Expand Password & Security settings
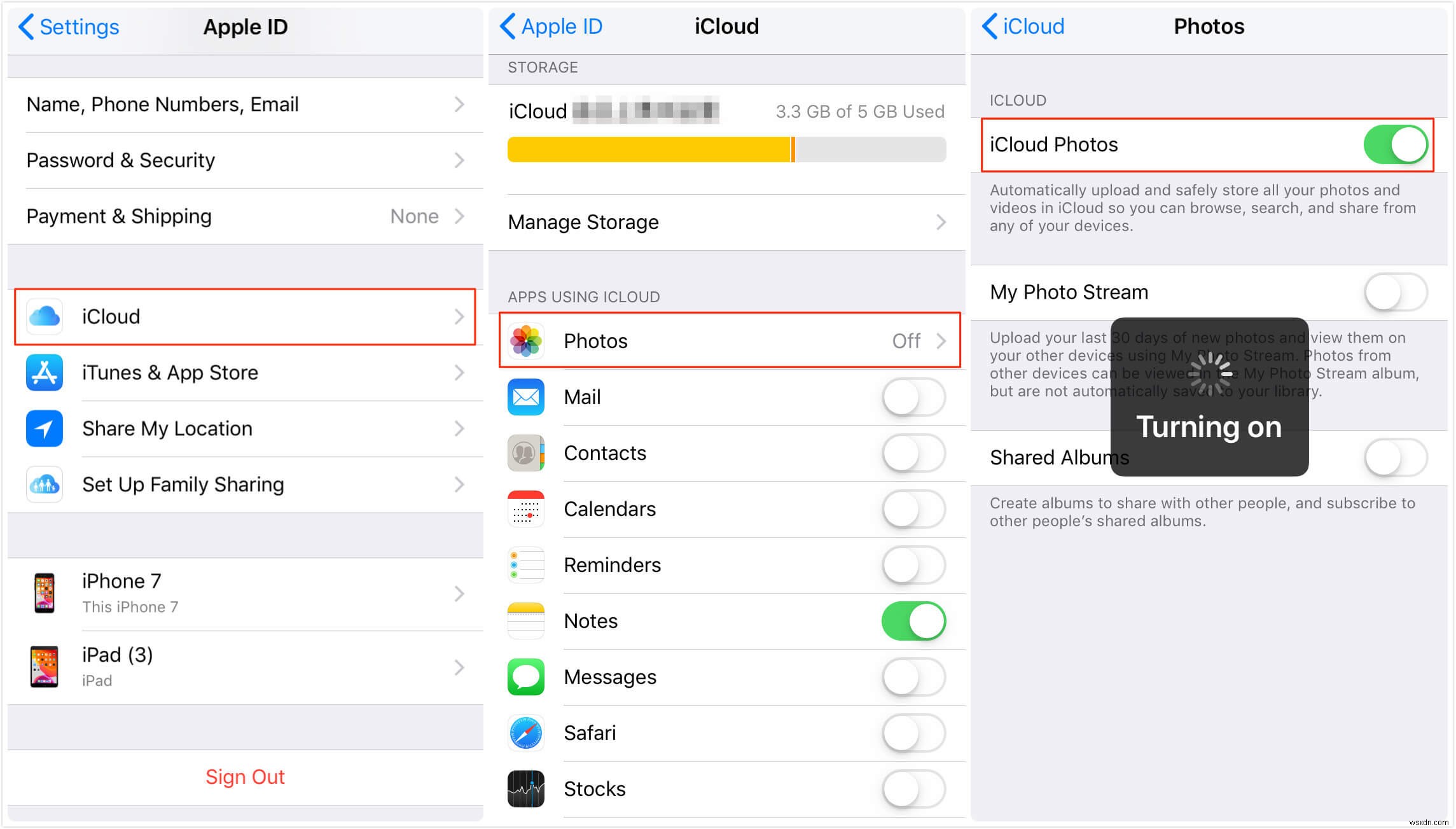The height and width of the screenshot is (829, 1456). pos(240,160)
